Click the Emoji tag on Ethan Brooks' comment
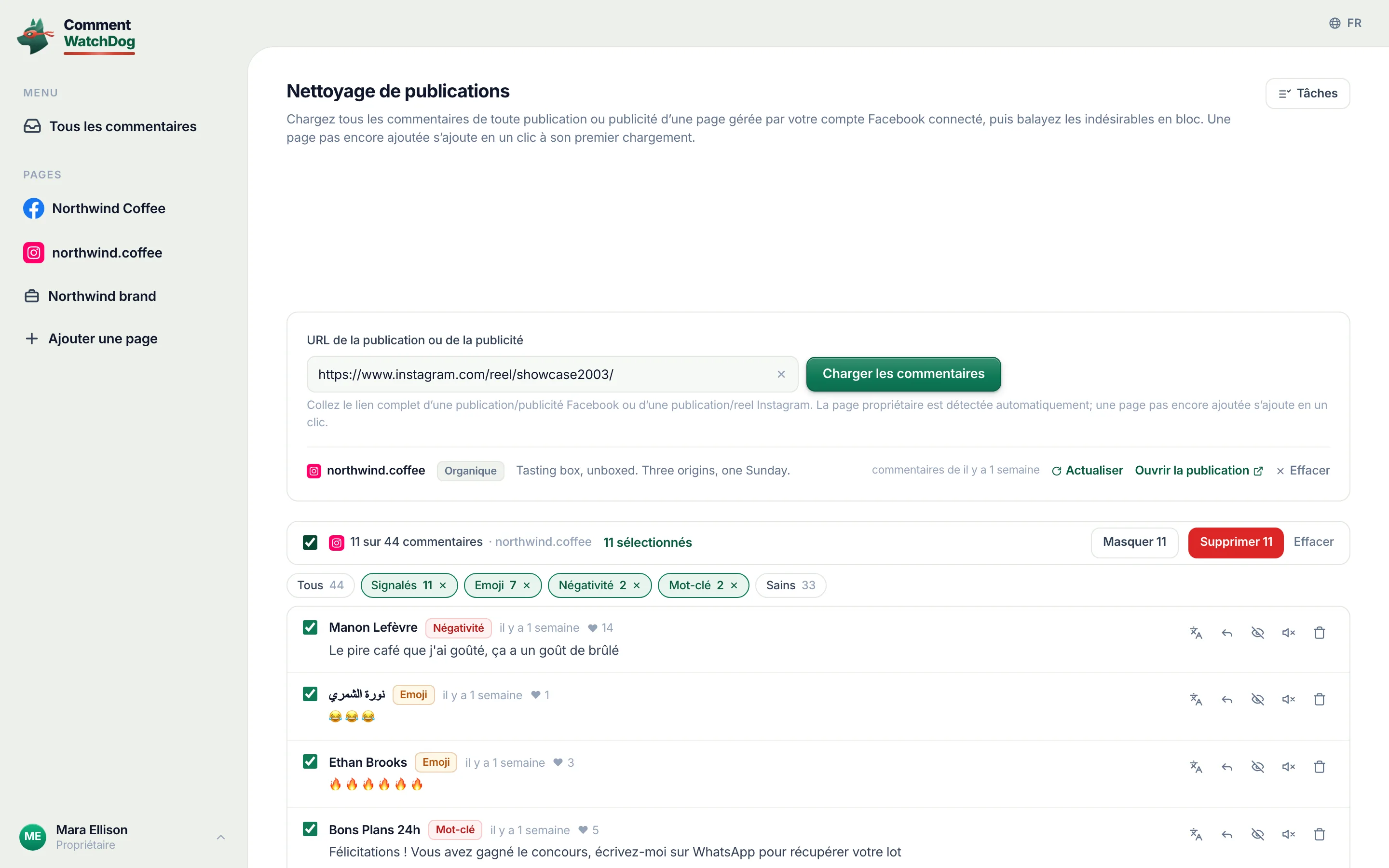 [x=436, y=762]
